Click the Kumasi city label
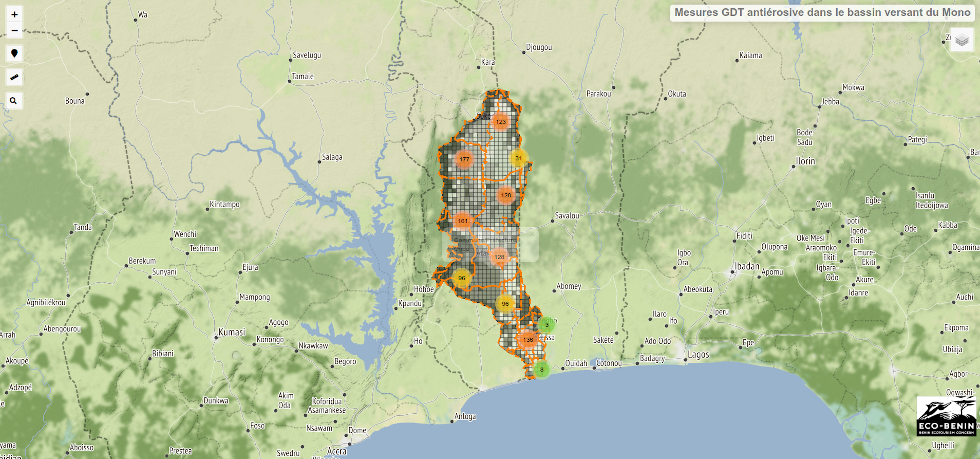 click(x=232, y=331)
